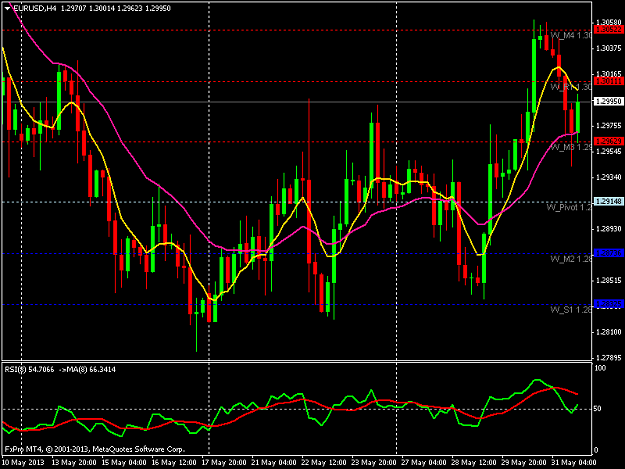The height and width of the screenshot is (469, 625).
Task: Click the 1.29629 red price label
Action: [x=608, y=141]
